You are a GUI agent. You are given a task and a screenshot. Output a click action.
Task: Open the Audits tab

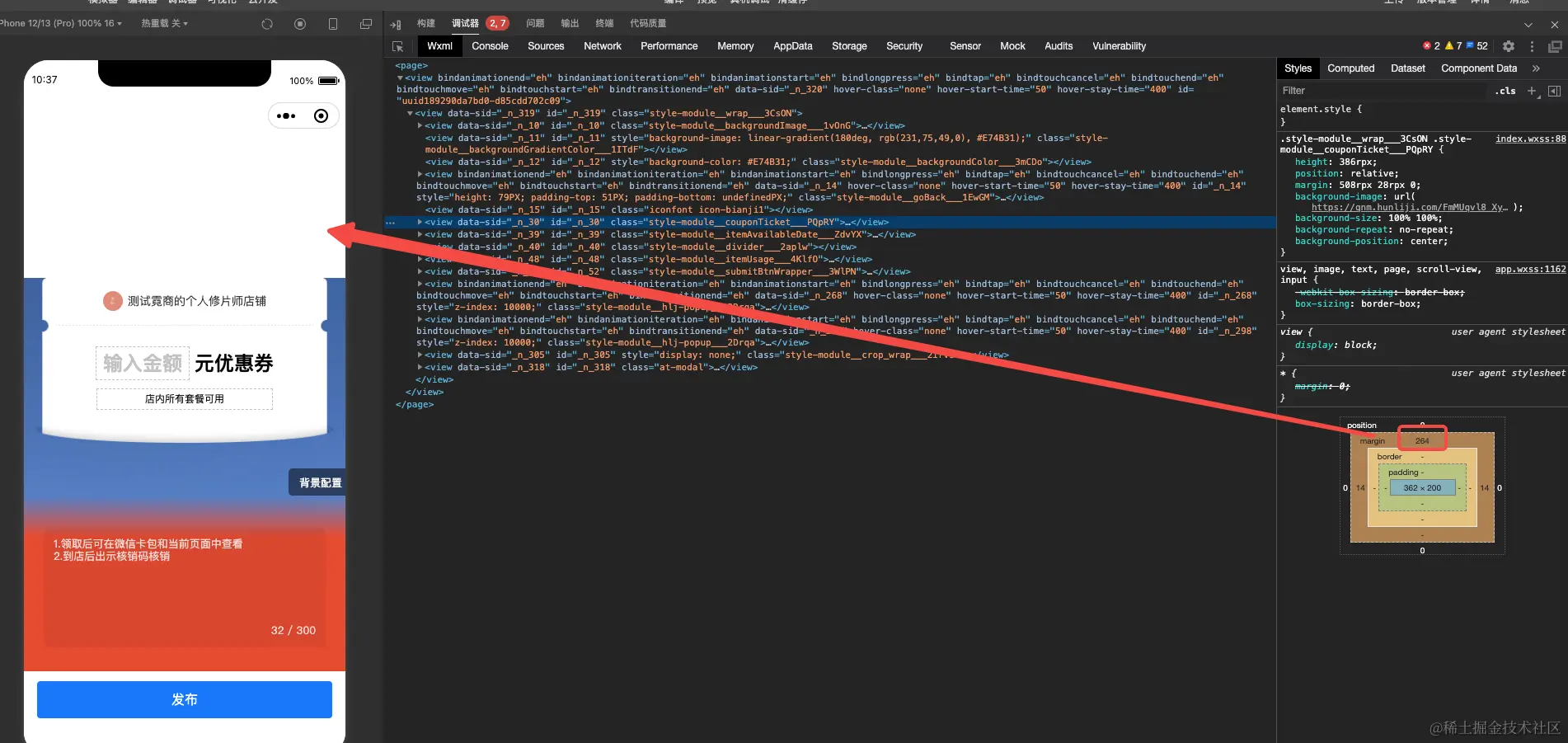[1059, 46]
